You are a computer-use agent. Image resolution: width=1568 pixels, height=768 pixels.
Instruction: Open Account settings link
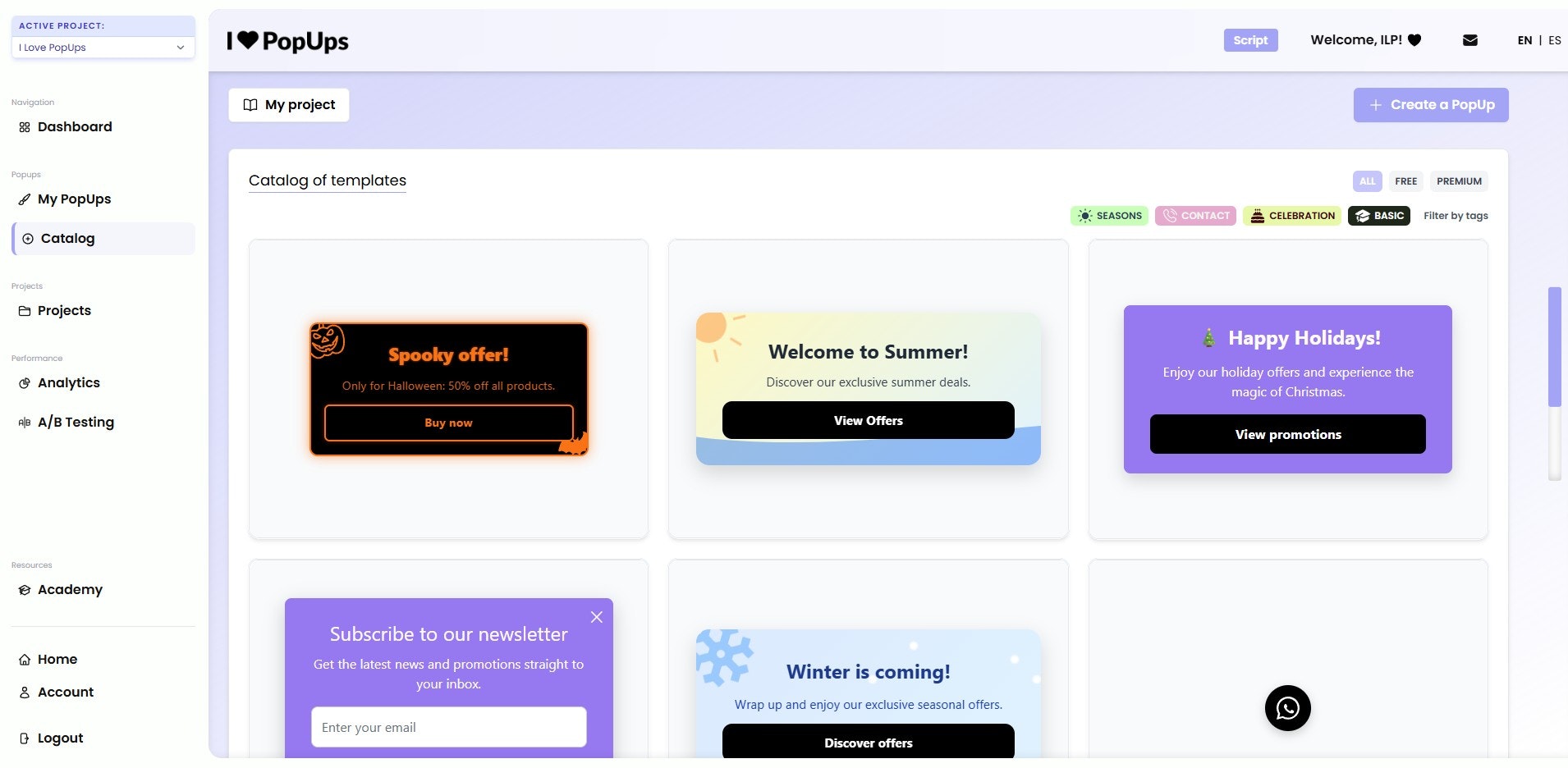(x=66, y=693)
